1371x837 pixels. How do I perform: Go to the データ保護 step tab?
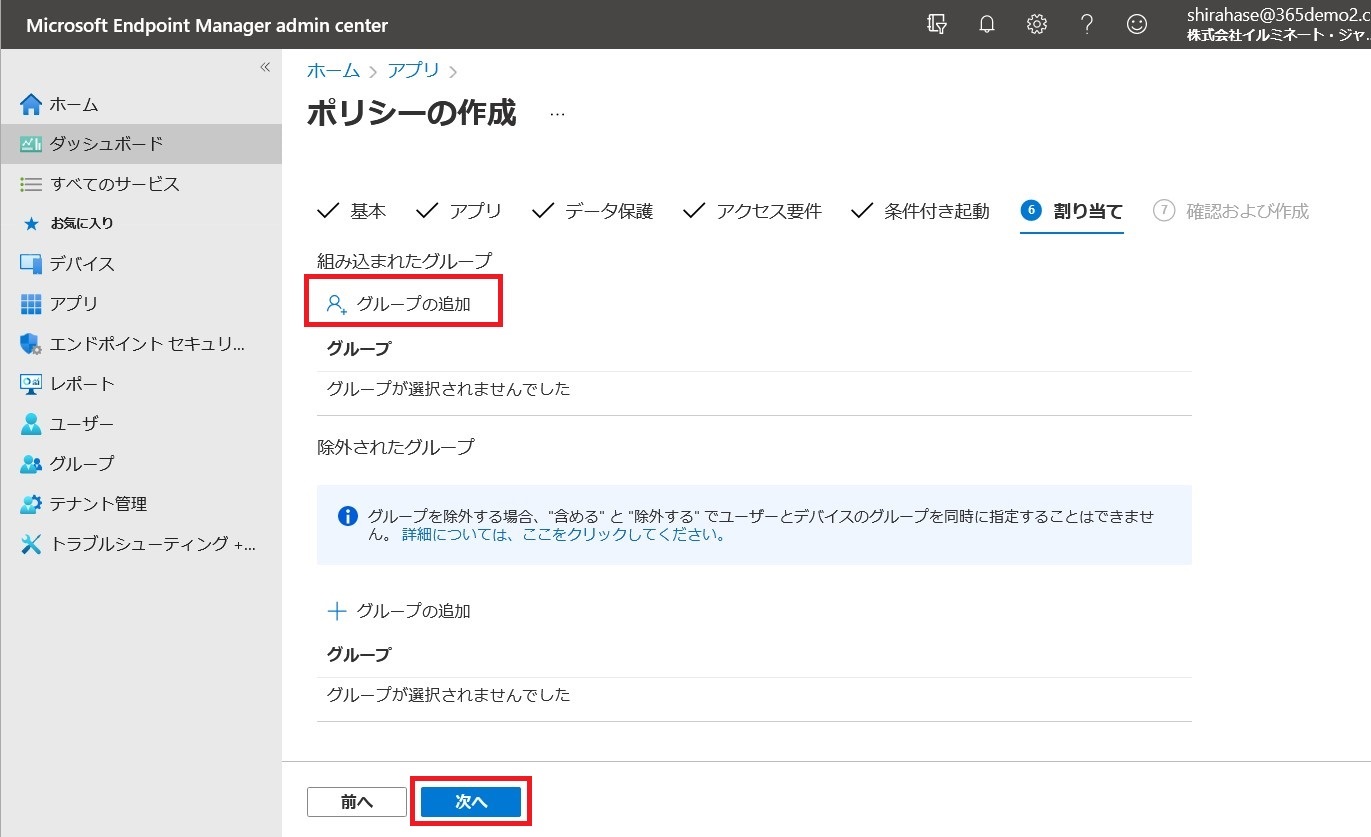[593, 211]
